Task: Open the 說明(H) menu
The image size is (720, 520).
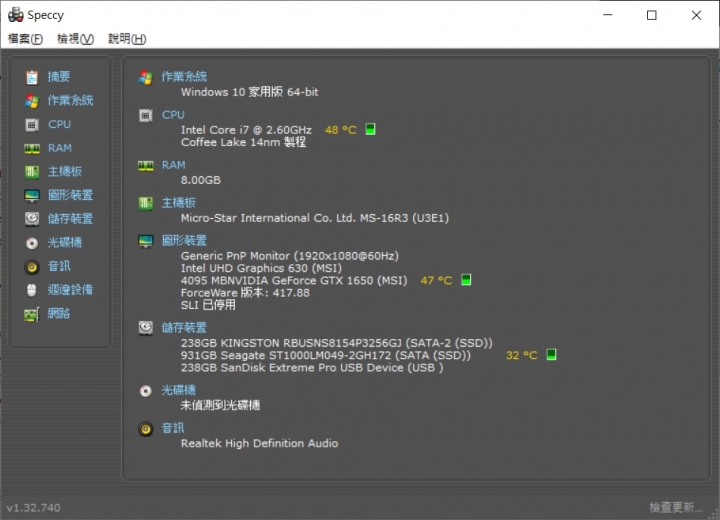Action: point(127,39)
